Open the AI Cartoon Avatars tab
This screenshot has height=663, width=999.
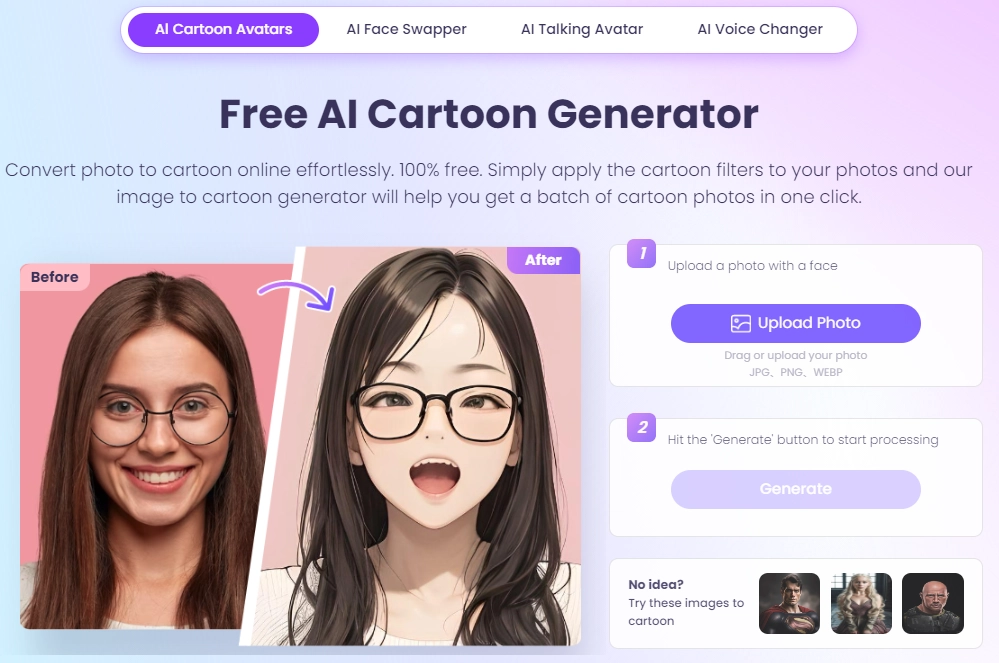tap(224, 29)
